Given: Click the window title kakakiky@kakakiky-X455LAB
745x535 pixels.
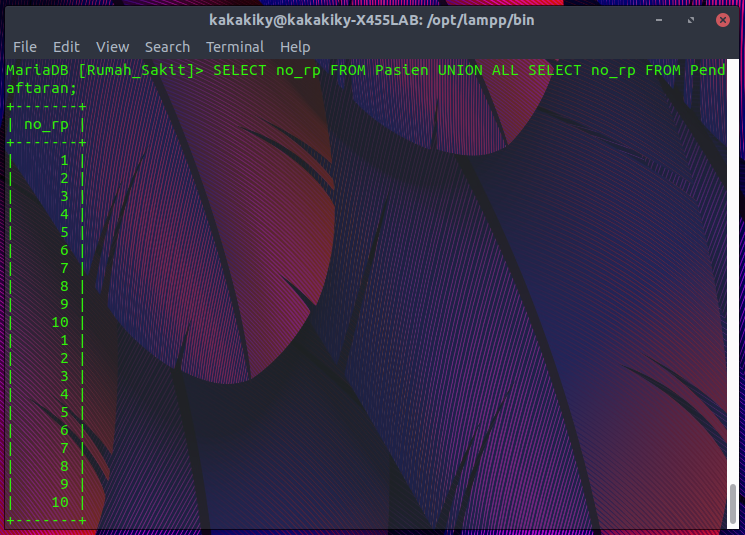Looking at the screenshot, I should click(372, 20).
